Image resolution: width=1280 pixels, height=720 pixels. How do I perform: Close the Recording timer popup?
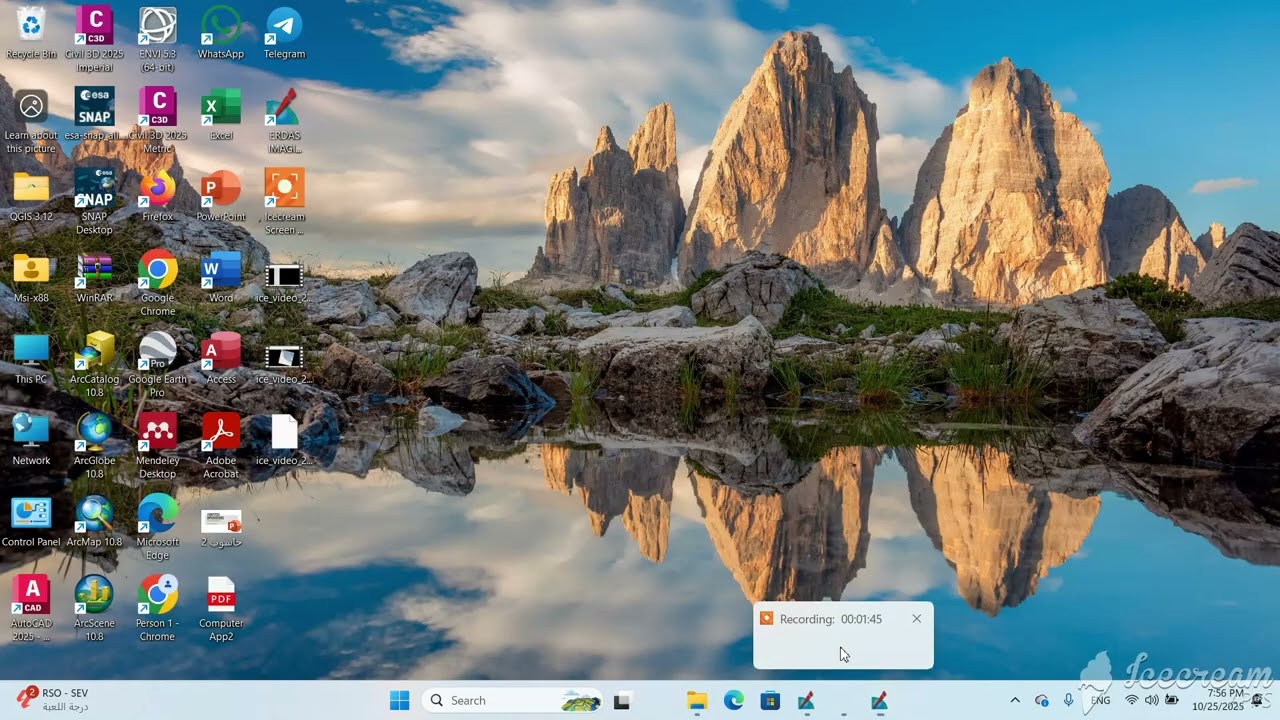tap(916, 619)
